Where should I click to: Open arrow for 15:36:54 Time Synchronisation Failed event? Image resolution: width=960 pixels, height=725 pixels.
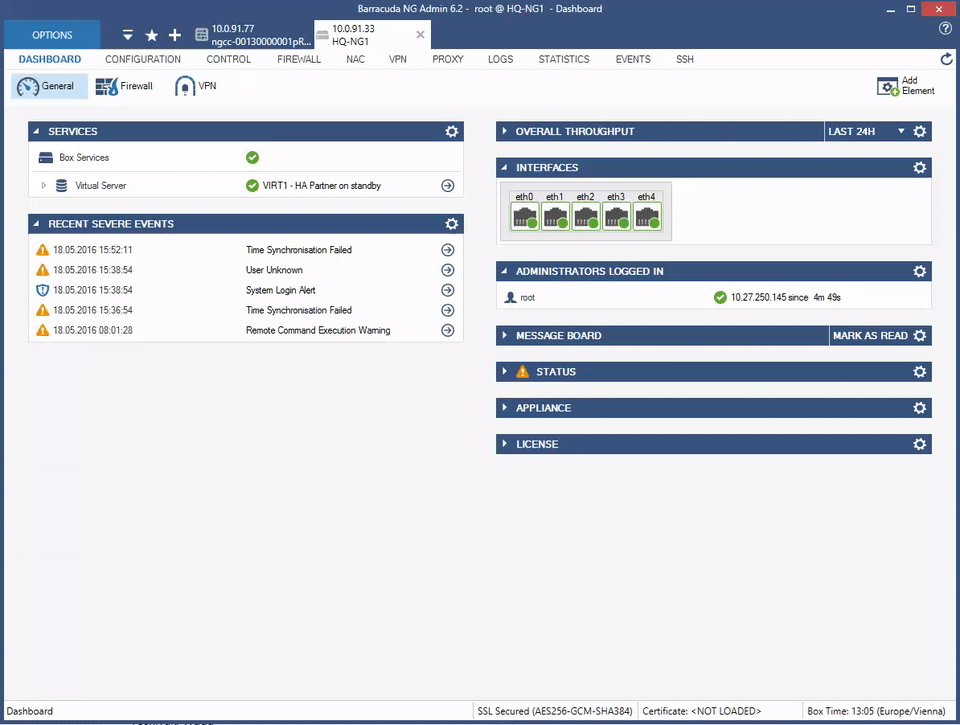tap(448, 310)
